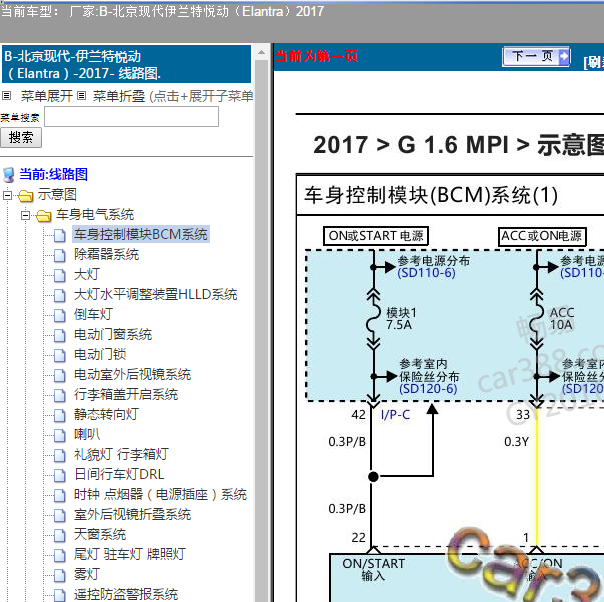This screenshot has height=602, width=604.
Task: Click the 菜单展开 text link
Action: coord(47,96)
